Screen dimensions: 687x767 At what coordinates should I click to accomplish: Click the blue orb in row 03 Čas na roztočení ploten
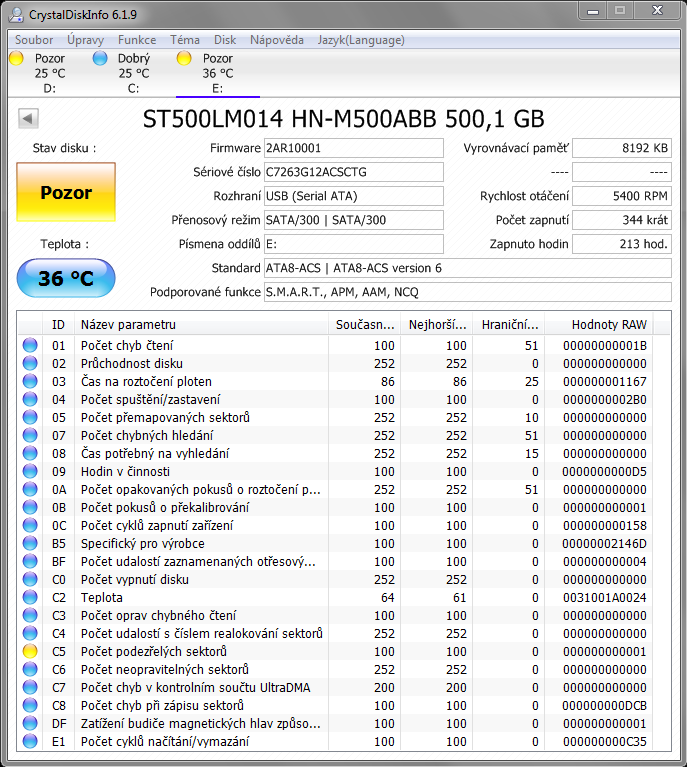pyautogui.click(x=30, y=382)
